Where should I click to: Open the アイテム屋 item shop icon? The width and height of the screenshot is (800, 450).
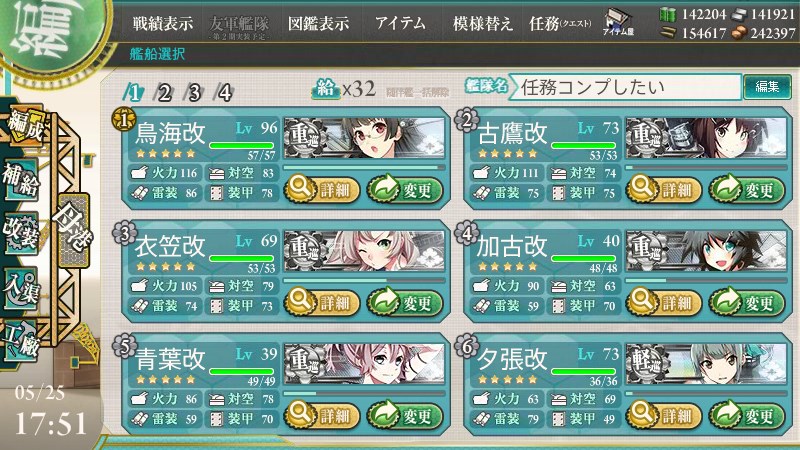(617, 23)
